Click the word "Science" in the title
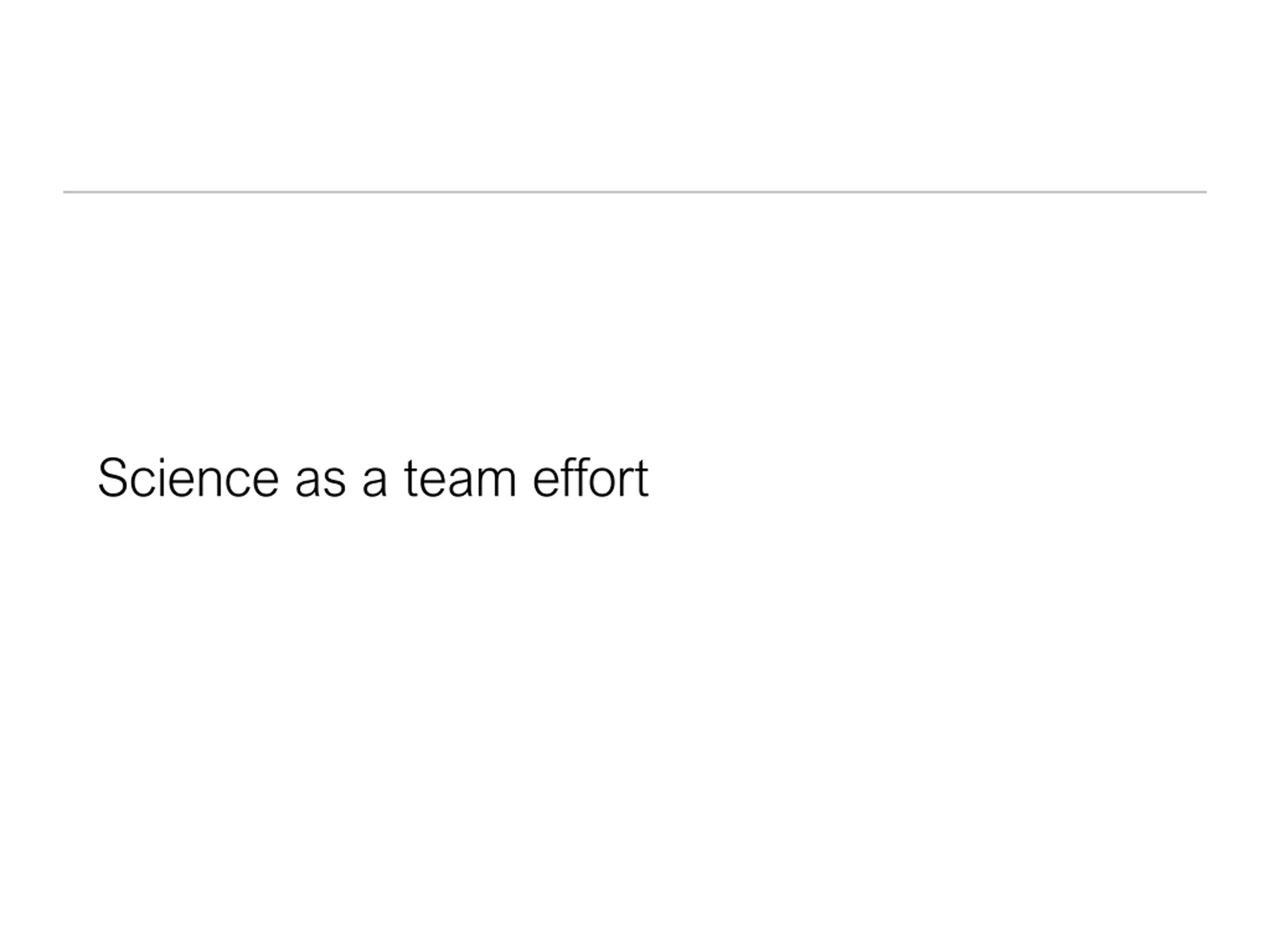The height and width of the screenshot is (952, 1270). [x=188, y=477]
